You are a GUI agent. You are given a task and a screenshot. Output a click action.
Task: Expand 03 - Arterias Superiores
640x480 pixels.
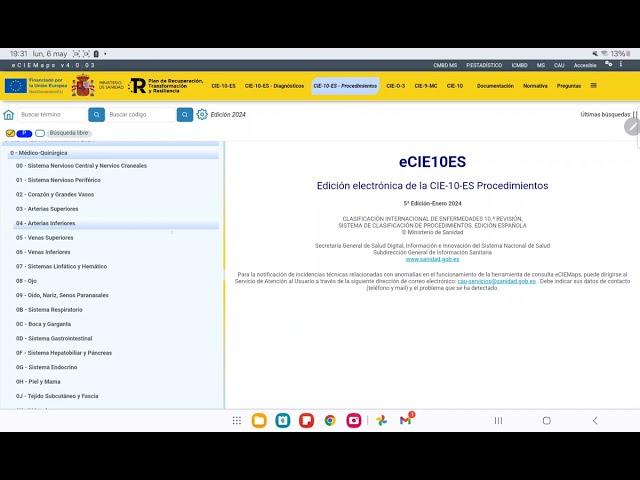coord(47,209)
